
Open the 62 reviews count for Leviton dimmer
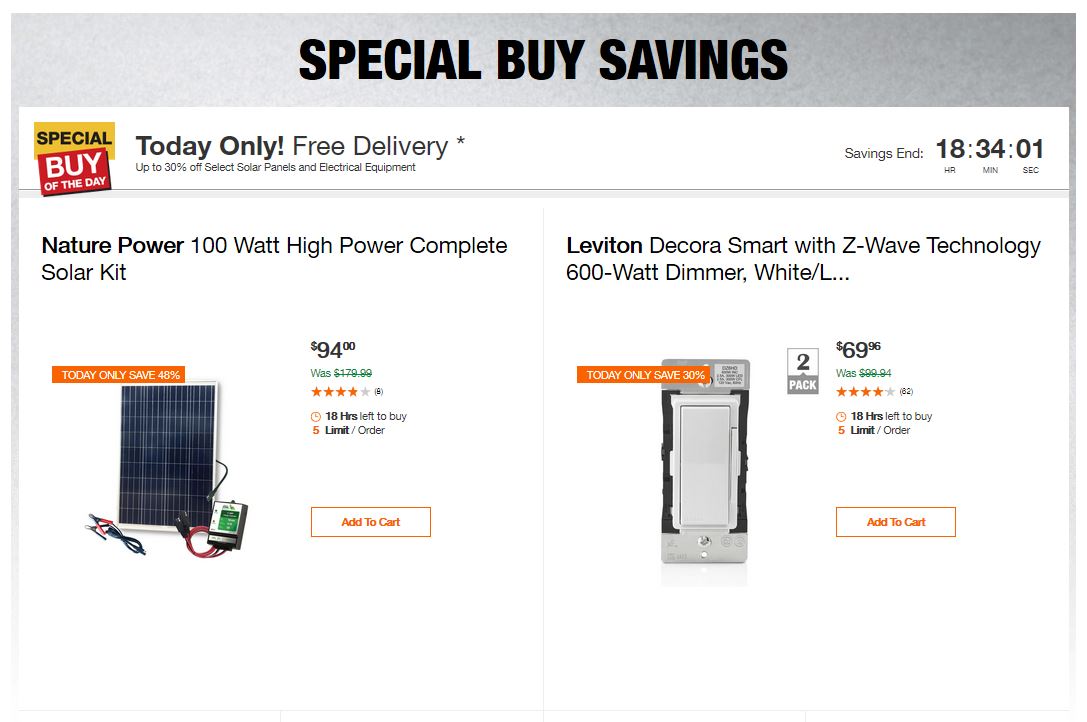(x=906, y=392)
